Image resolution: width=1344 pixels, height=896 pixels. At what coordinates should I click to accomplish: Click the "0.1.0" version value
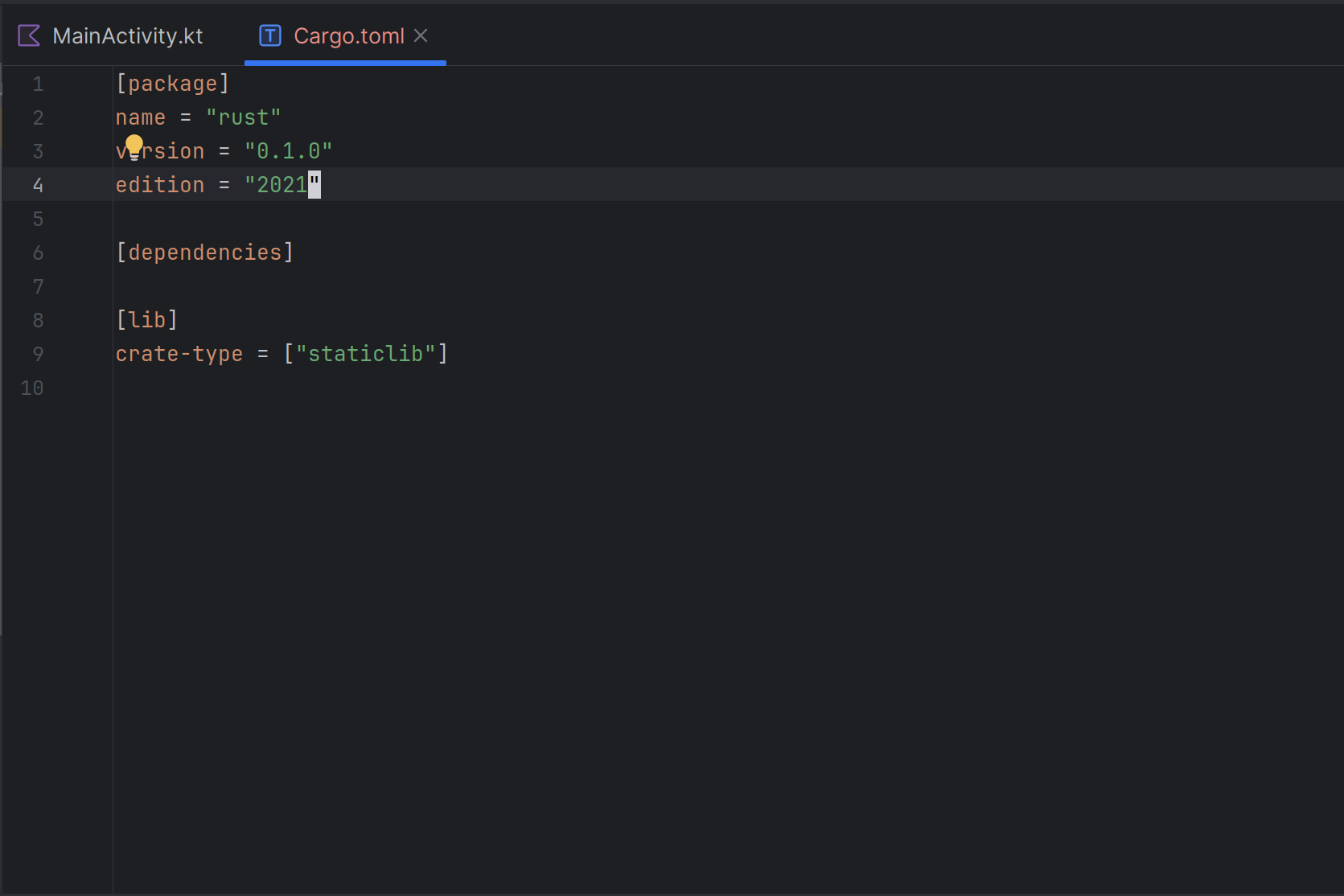pos(289,151)
